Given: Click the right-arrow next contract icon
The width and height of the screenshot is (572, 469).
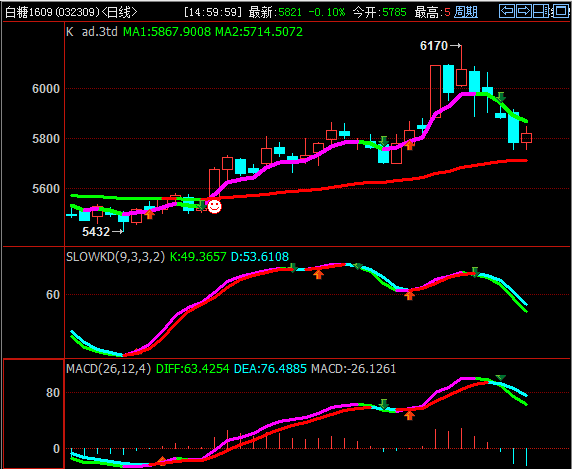Looking at the screenshot, I should click(523, 11).
